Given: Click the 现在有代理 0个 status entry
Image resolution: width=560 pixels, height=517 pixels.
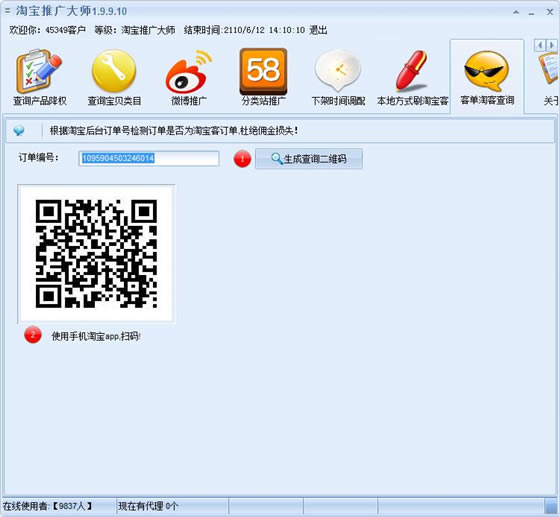Looking at the screenshot, I should 148,506.
